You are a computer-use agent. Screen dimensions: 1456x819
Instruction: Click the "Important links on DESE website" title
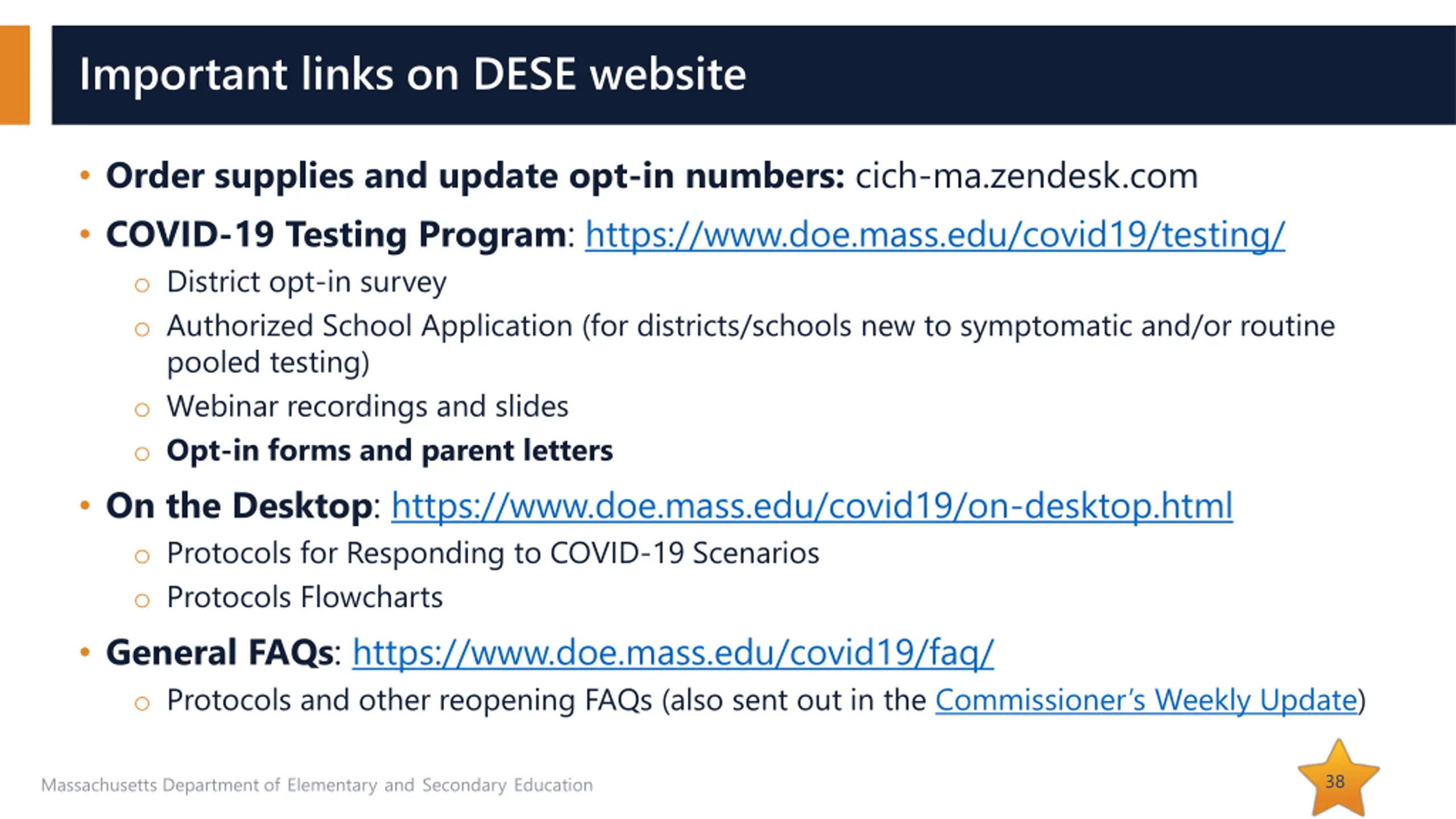pyautogui.click(x=412, y=75)
